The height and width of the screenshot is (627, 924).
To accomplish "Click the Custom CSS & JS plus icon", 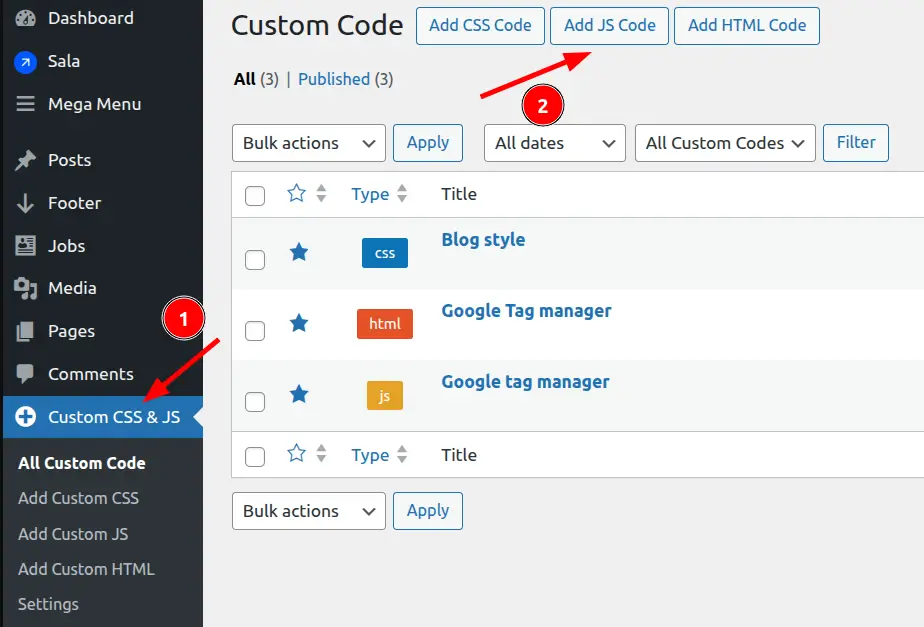I will click(x=24, y=417).
